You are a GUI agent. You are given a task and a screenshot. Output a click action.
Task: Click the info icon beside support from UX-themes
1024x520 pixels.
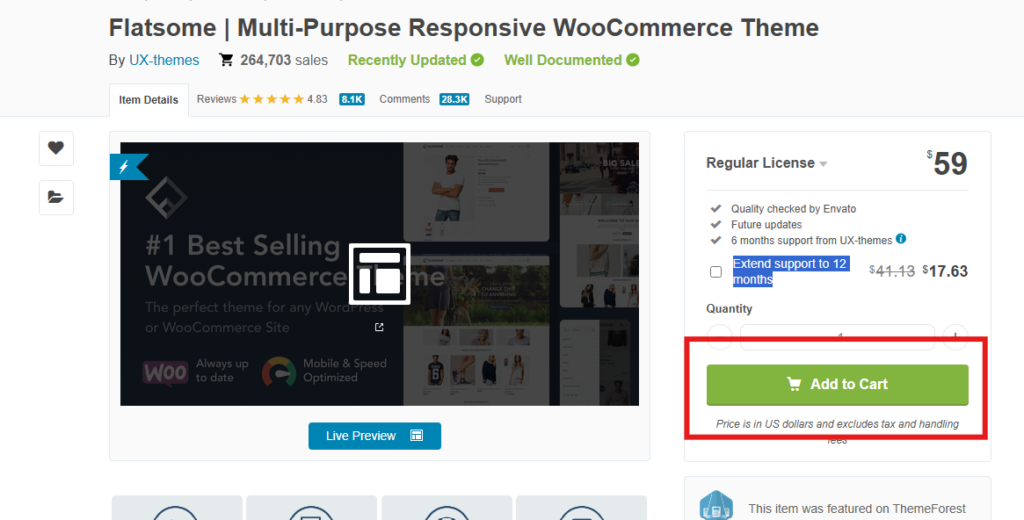click(901, 239)
